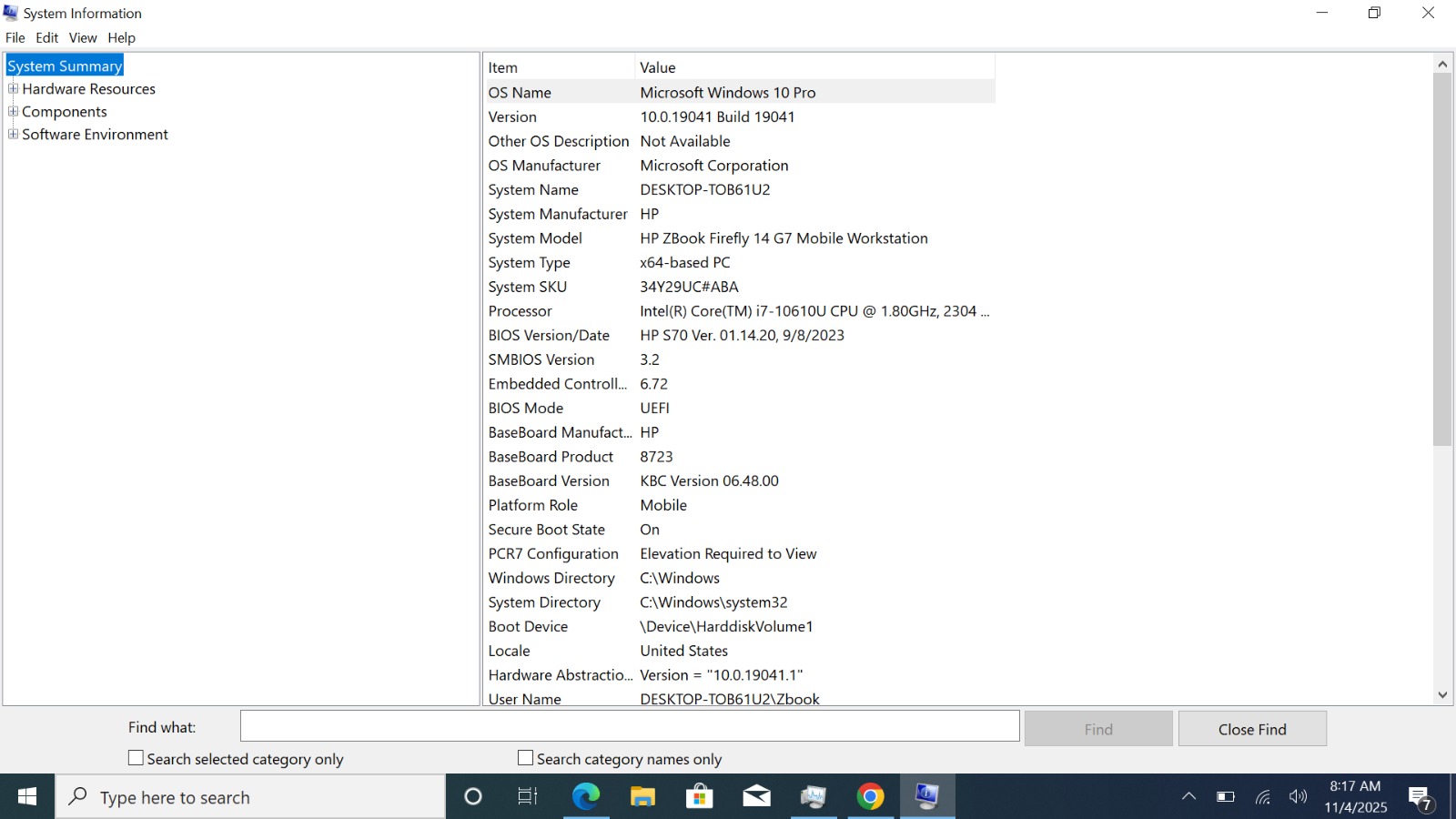Screen dimensions: 1456x819
Task: Launch File Explorer from the taskbar
Action: pyautogui.click(x=643, y=797)
